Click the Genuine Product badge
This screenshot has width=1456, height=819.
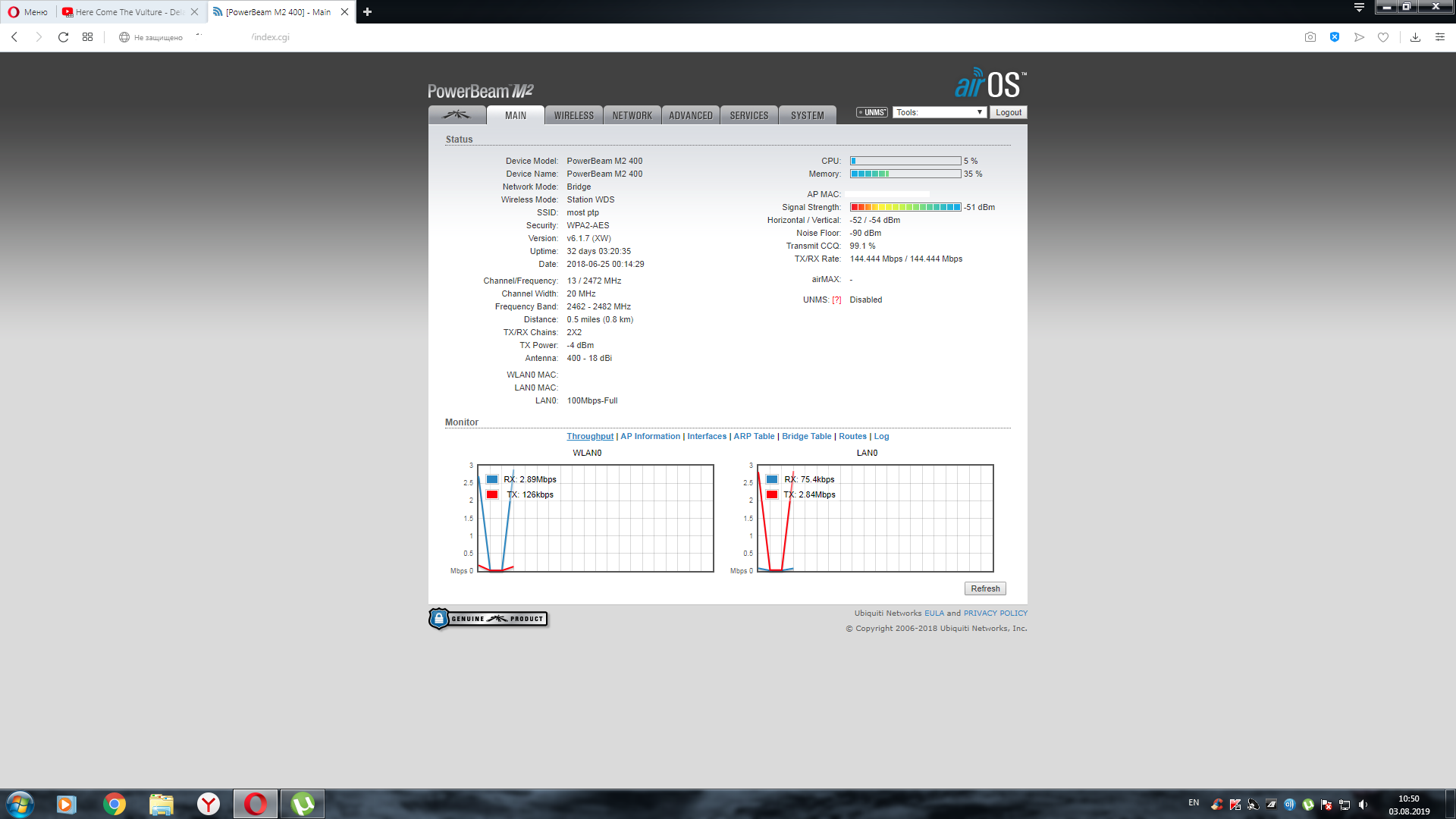click(488, 619)
